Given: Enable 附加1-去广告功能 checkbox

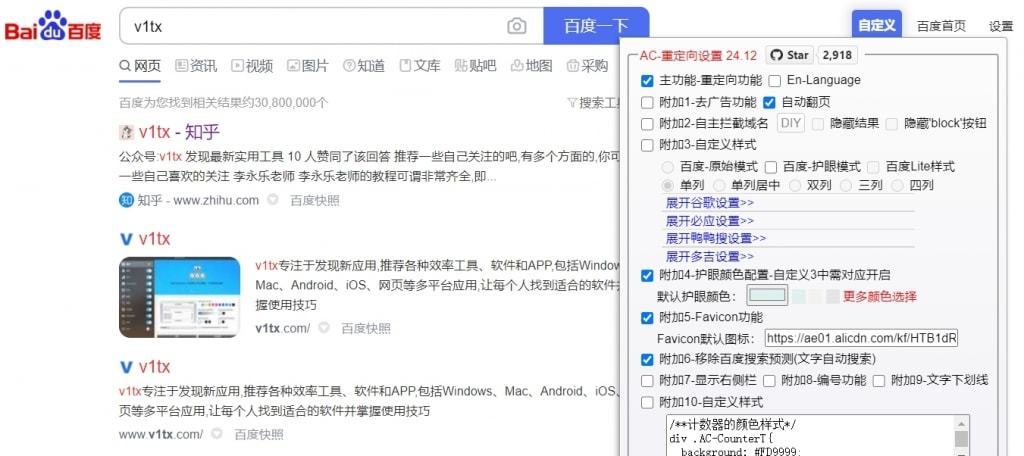Looking at the screenshot, I should pos(647,103).
